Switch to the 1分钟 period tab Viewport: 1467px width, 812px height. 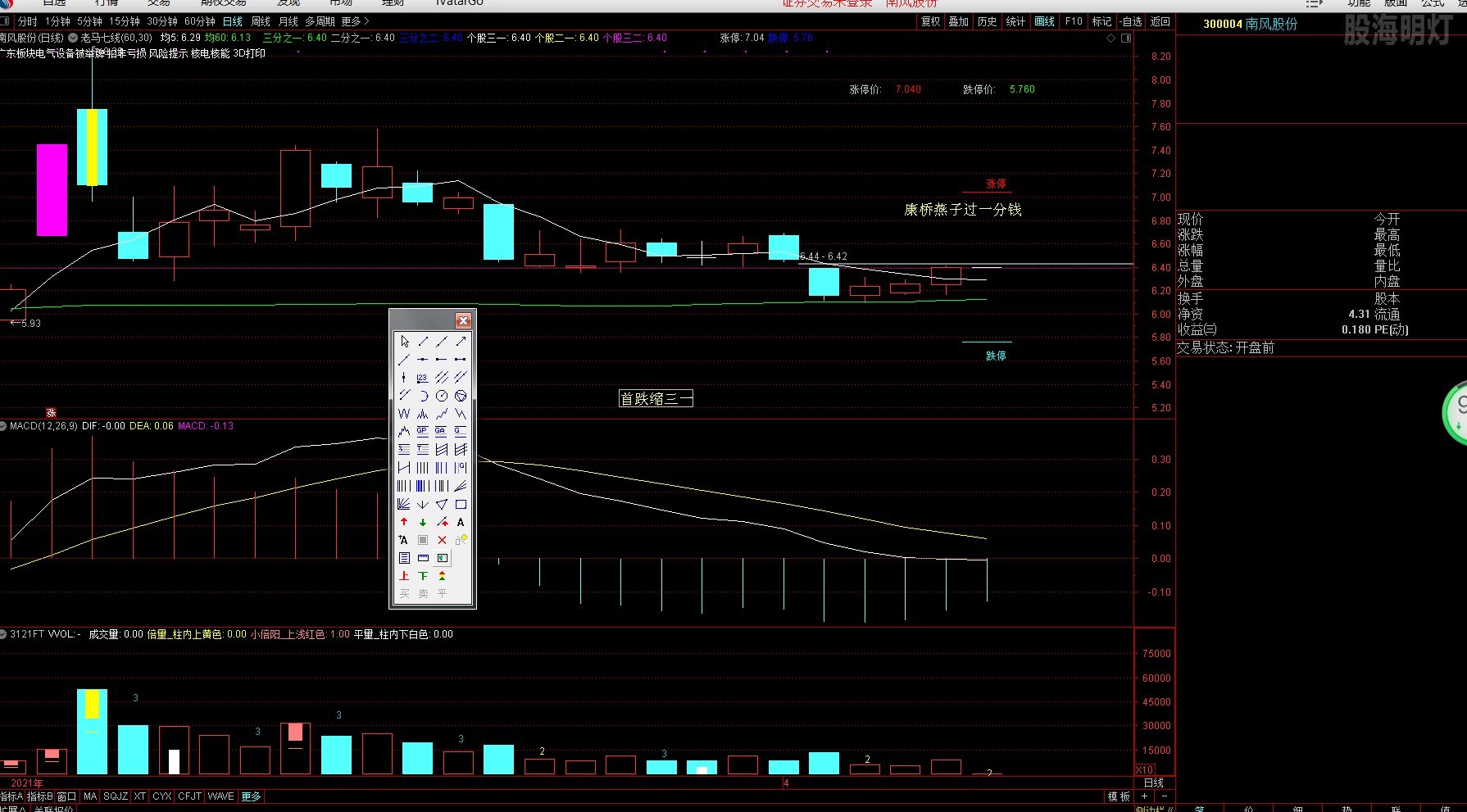57,21
